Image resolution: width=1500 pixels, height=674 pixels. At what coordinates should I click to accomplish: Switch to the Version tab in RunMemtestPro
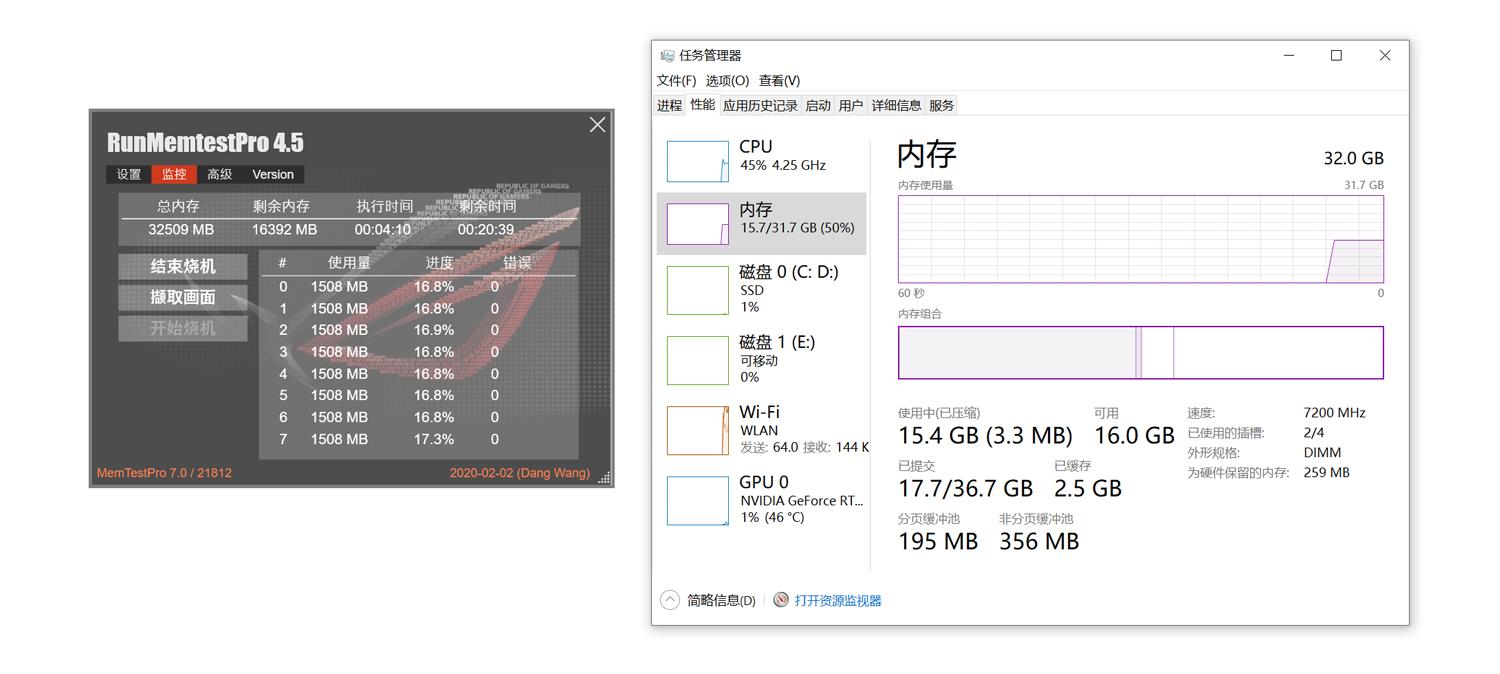tap(272, 173)
